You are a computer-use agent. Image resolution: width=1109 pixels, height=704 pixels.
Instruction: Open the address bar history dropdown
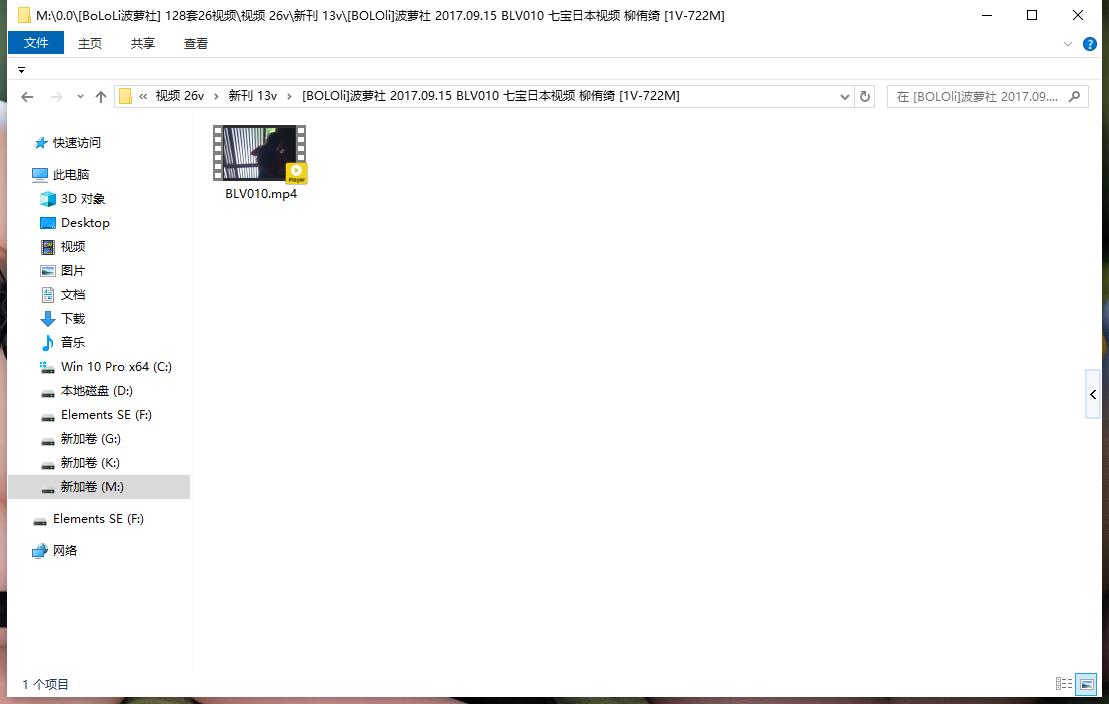(845, 97)
